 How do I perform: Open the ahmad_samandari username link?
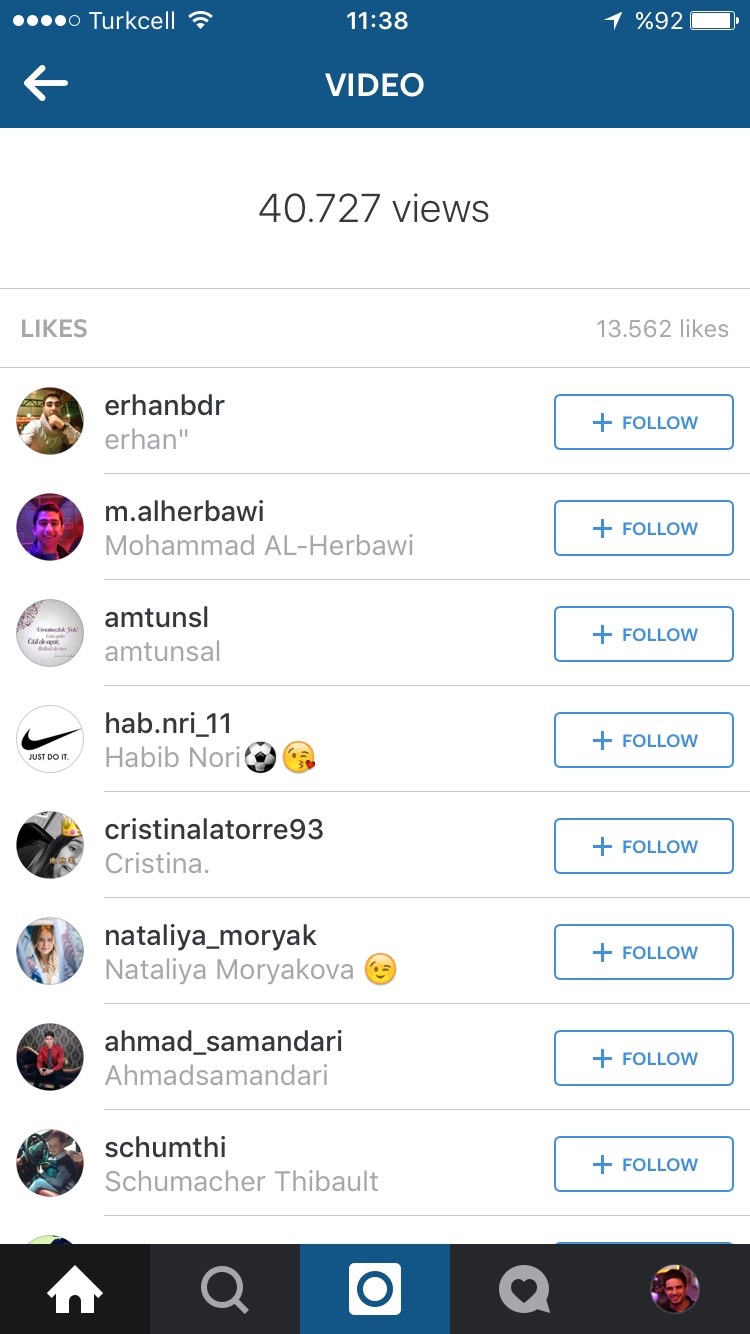224,1041
